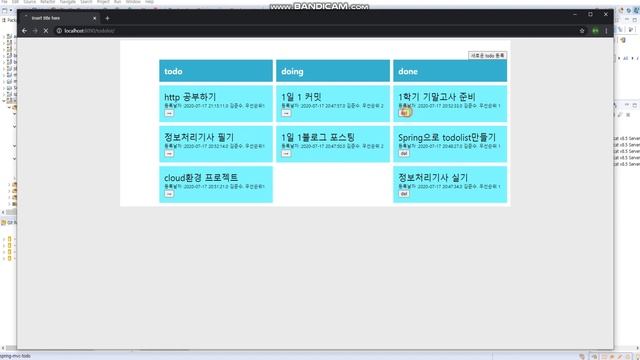Delete the 'Spring으로 todolist만들기' card
Image resolution: width=640 pixels, height=360 pixels.
[x=404, y=153]
